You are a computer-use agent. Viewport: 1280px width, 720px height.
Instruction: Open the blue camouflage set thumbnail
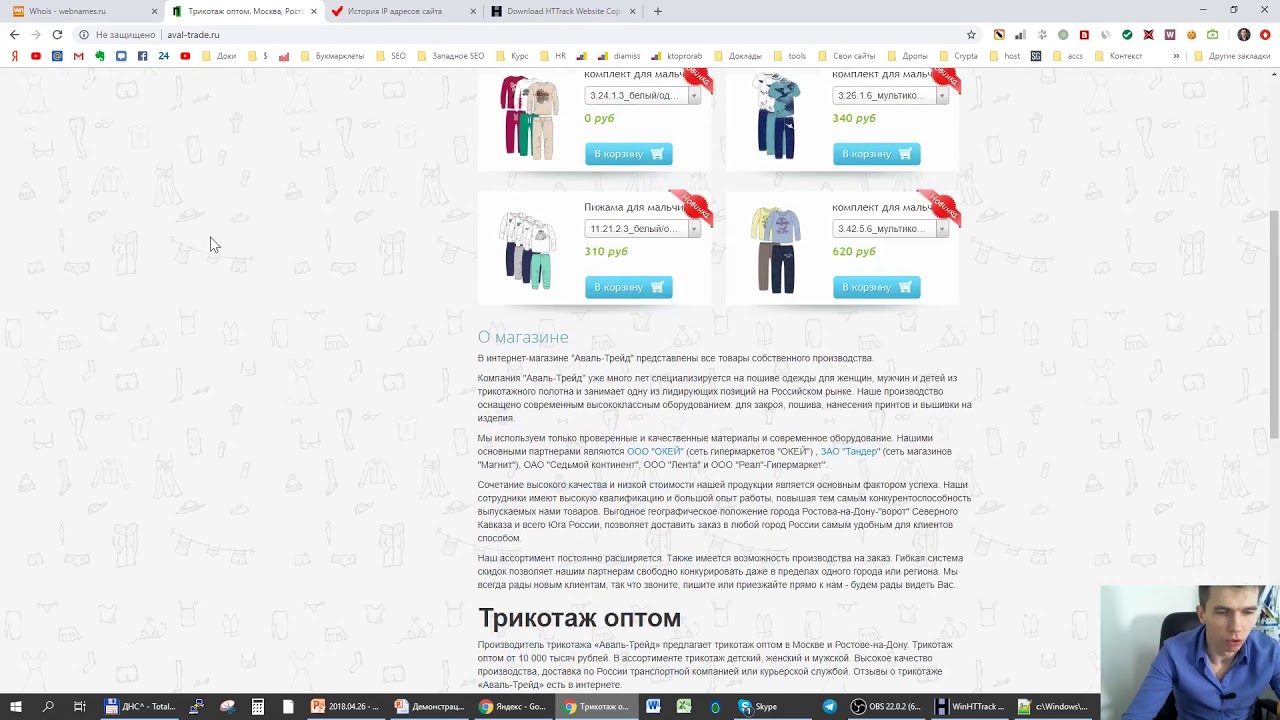click(777, 117)
